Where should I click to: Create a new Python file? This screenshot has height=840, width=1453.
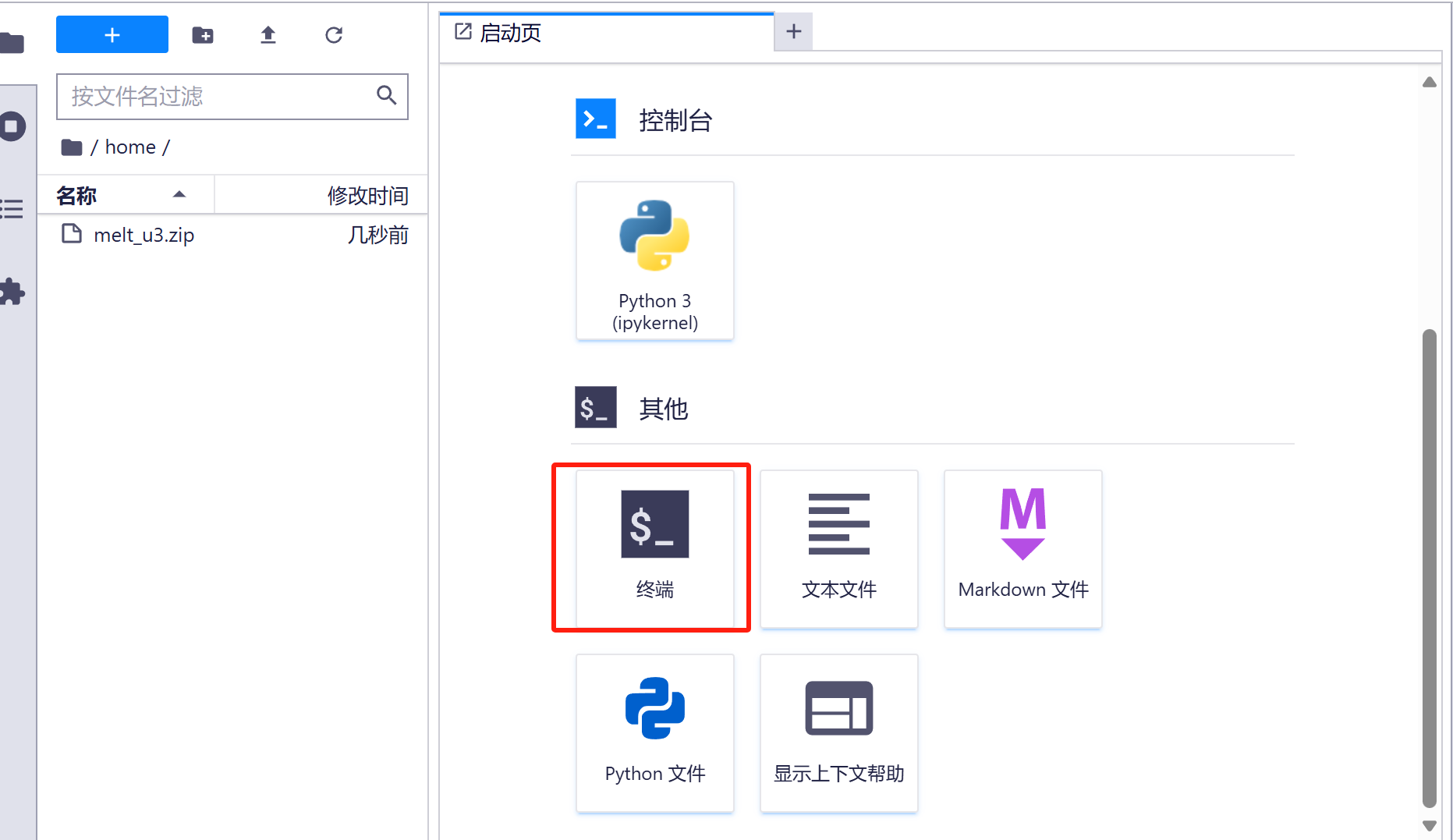[x=654, y=732]
